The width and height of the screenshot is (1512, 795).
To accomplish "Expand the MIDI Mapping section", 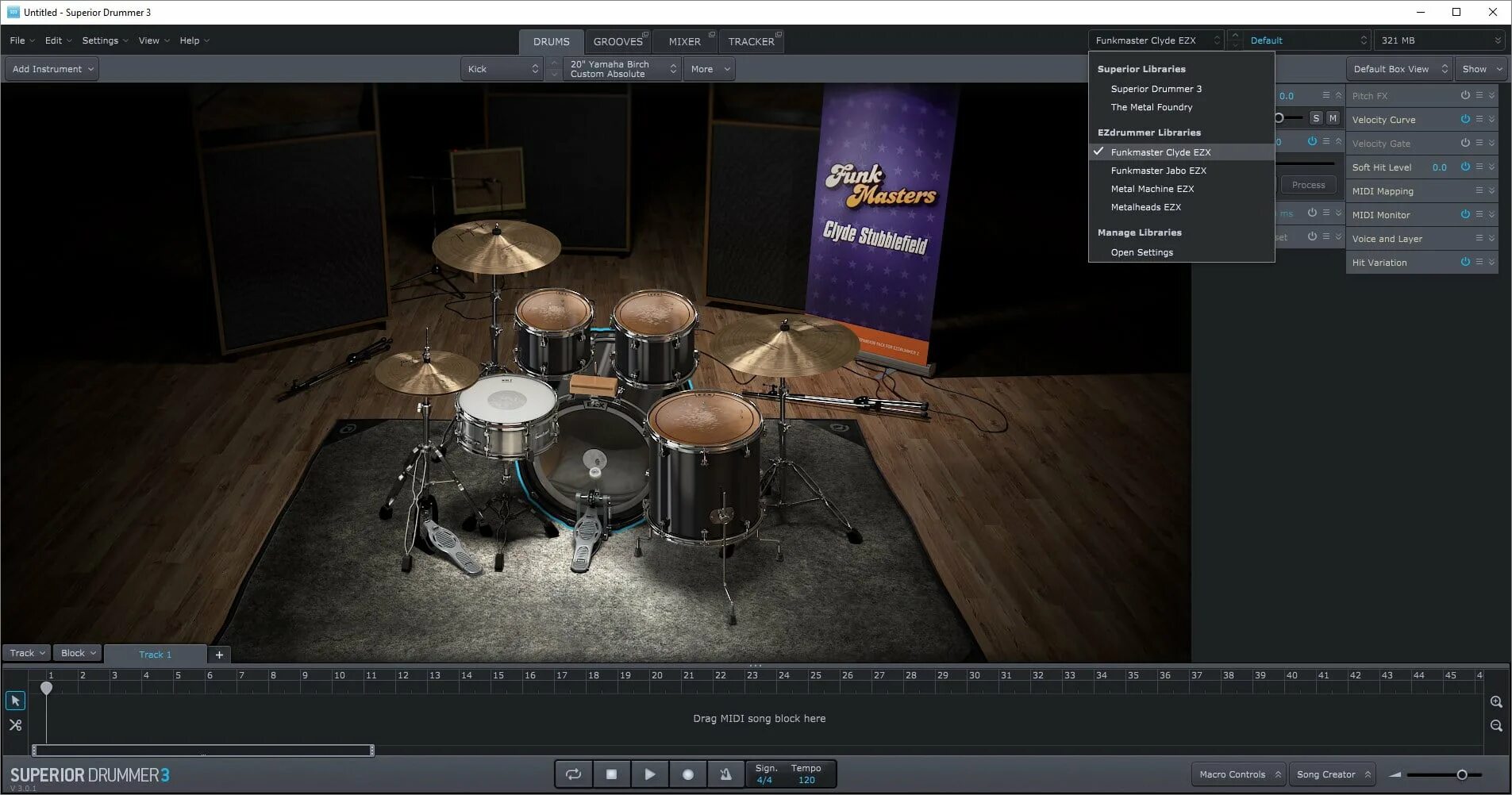I will pos(1492,190).
